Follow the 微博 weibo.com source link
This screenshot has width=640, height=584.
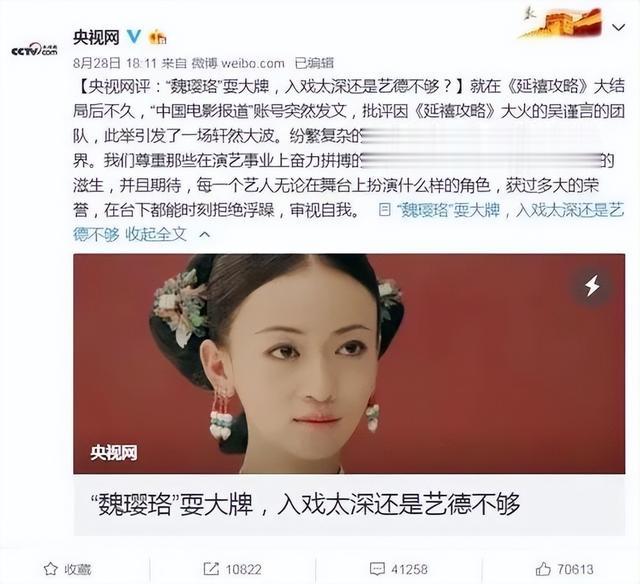pos(238,63)
